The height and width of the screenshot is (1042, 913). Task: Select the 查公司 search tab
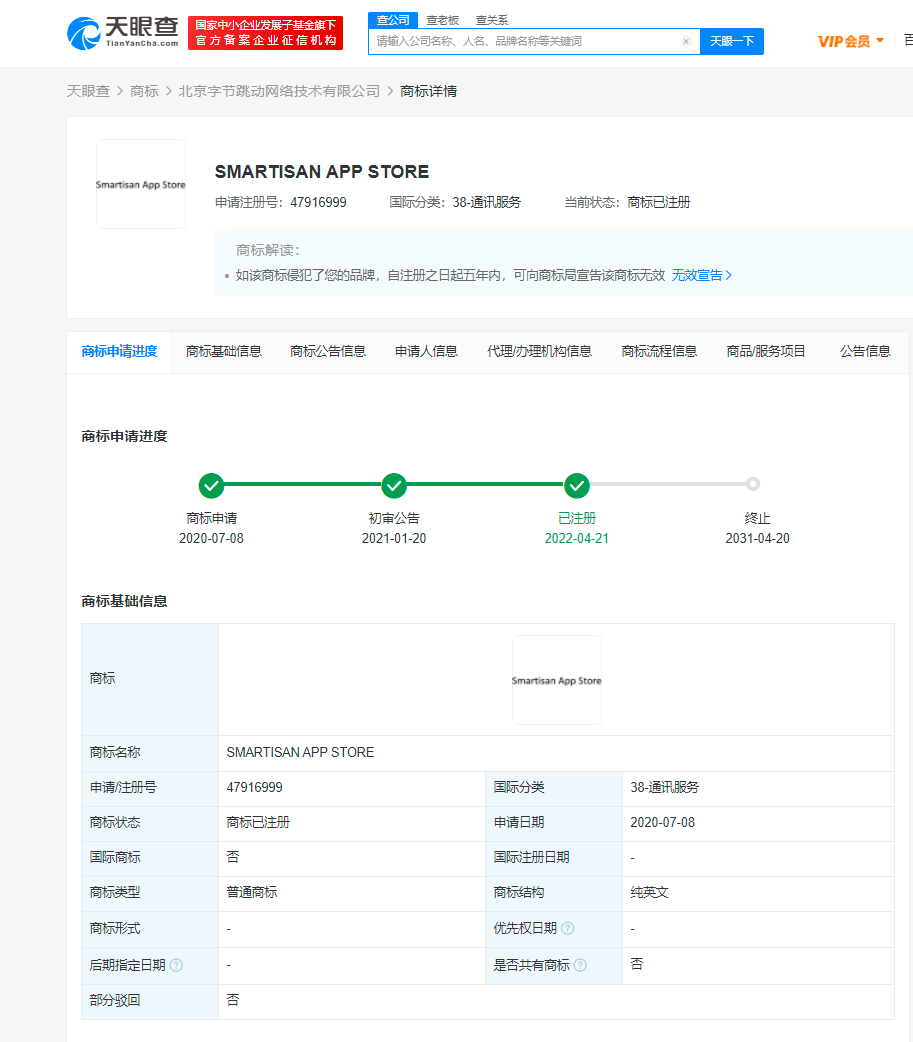393,20
